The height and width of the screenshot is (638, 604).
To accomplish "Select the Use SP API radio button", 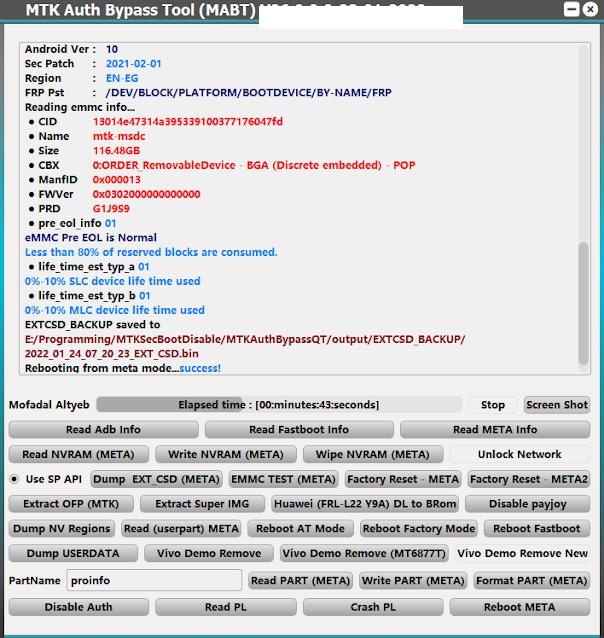I will pyautogui.click(x=15, y=479).
